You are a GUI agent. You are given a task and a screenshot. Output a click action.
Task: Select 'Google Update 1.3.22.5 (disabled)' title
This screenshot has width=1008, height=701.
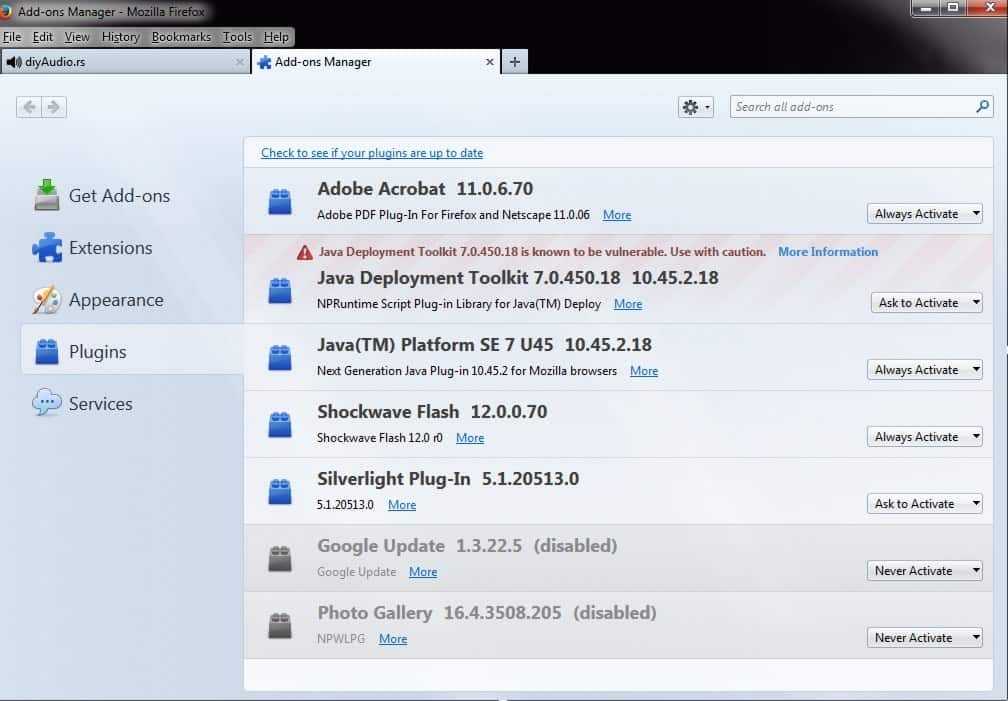(467, 545)
